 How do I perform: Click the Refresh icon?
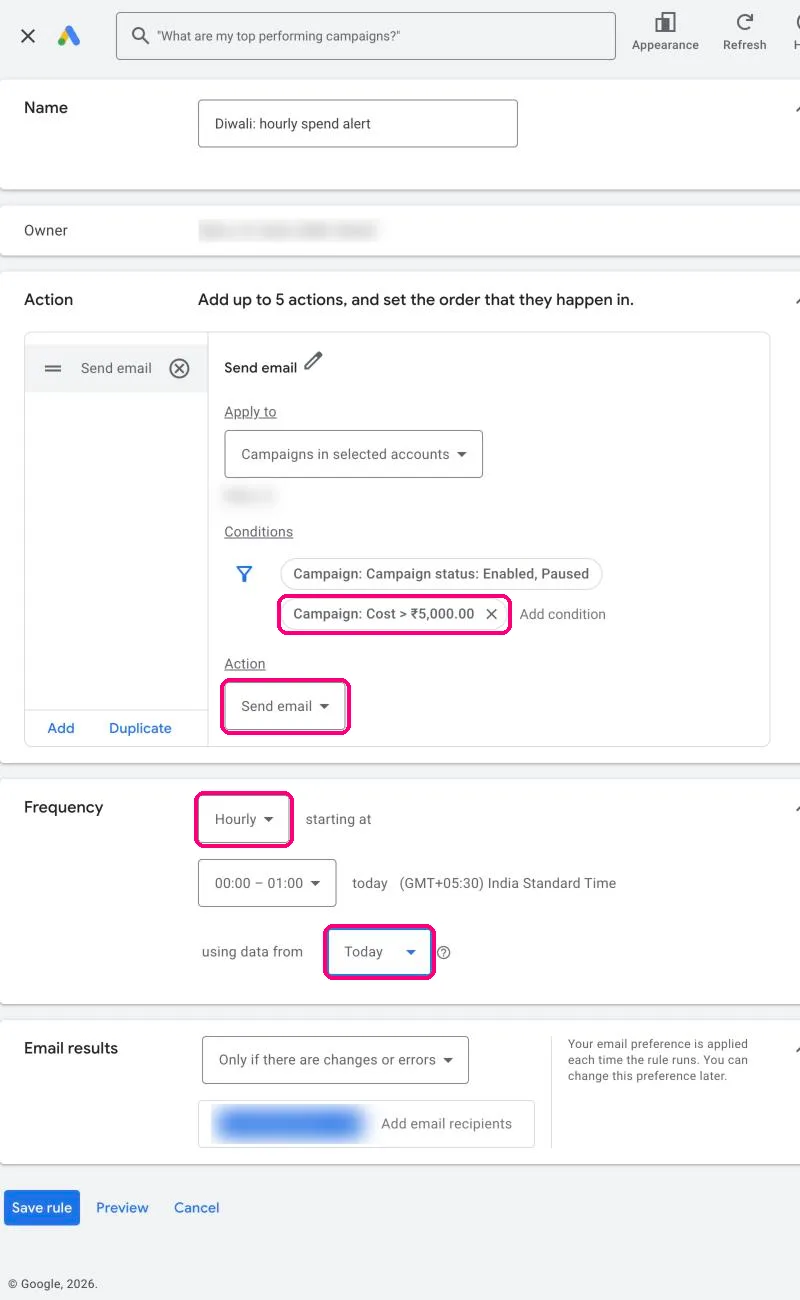pyautogui.click(x=745, y=22)
